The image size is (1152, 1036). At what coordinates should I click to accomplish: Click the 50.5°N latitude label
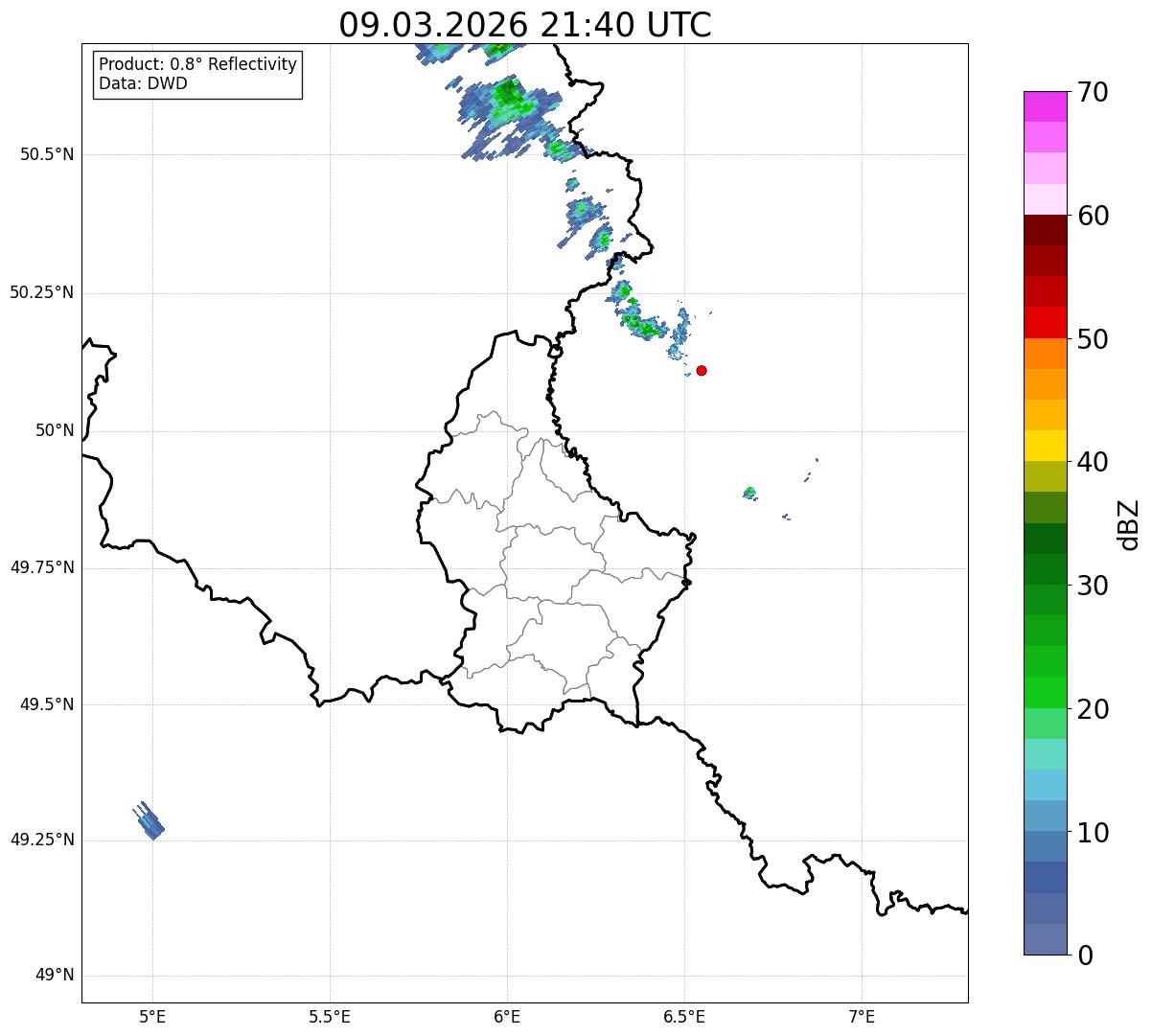[47, 154]
